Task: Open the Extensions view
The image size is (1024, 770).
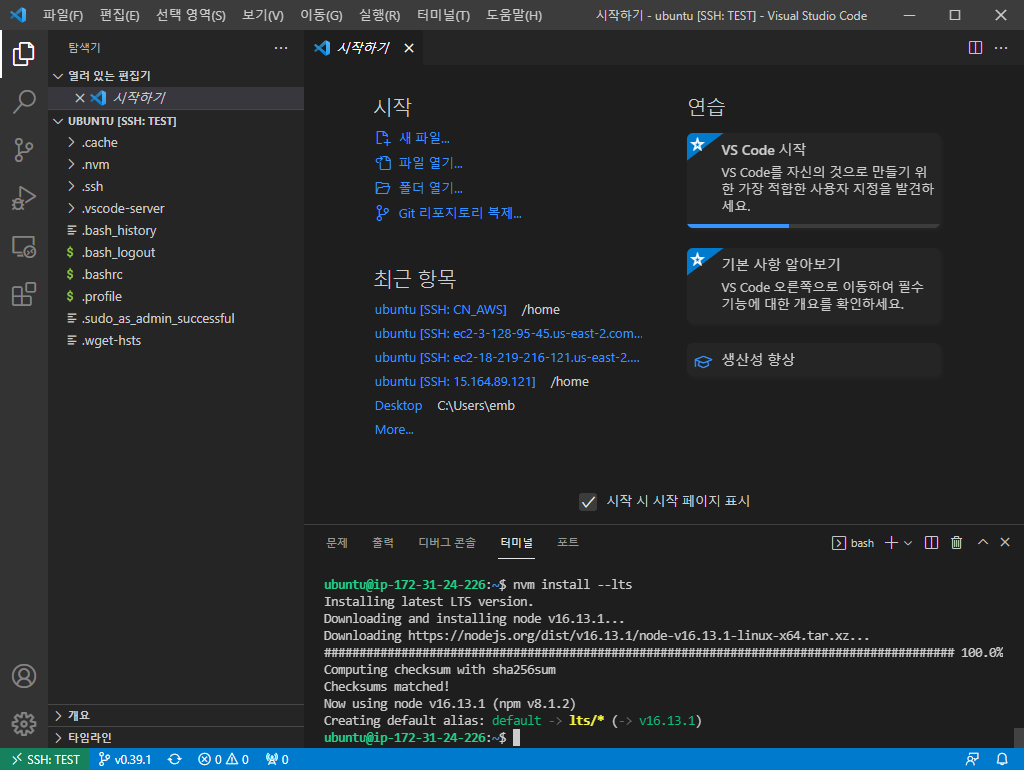Action: (24, 295)
